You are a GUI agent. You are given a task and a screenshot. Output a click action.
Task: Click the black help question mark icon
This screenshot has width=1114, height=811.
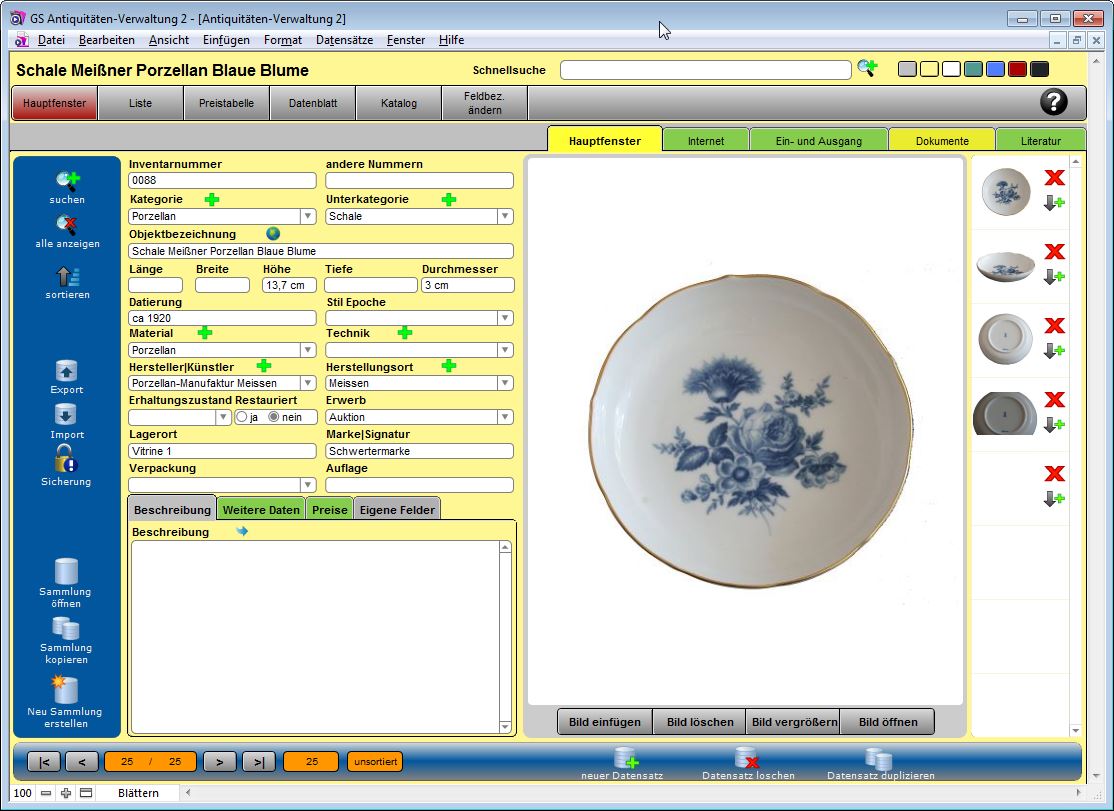pos(1053,102)
